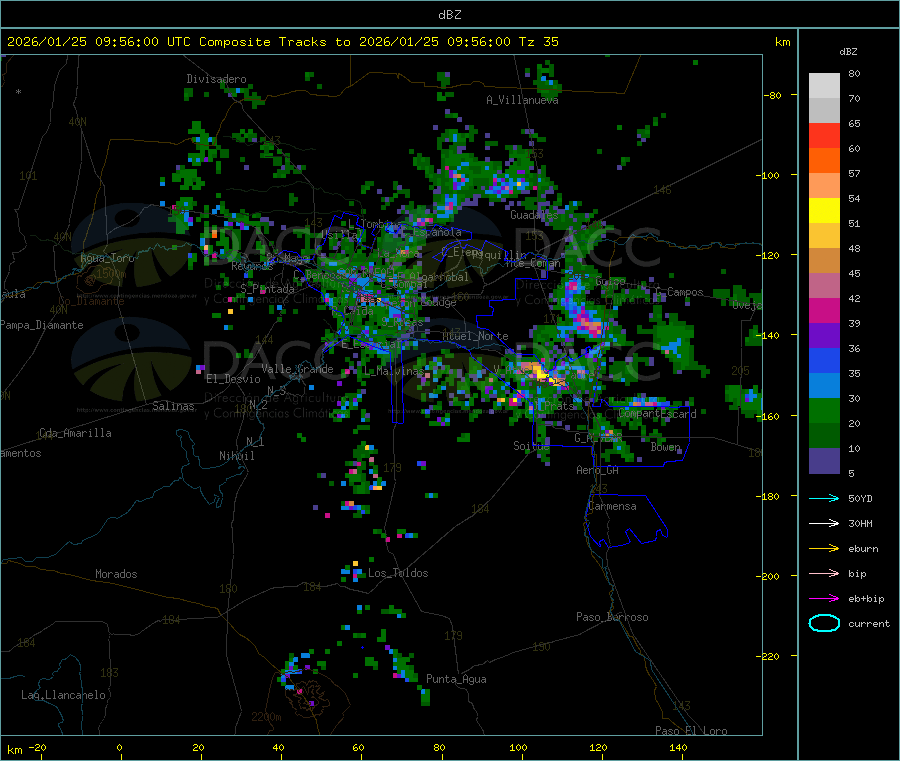The height and width of the screenshot is (761, 900).
Task: Click the Co_Diamante map label
Action: tap(91, 301)
